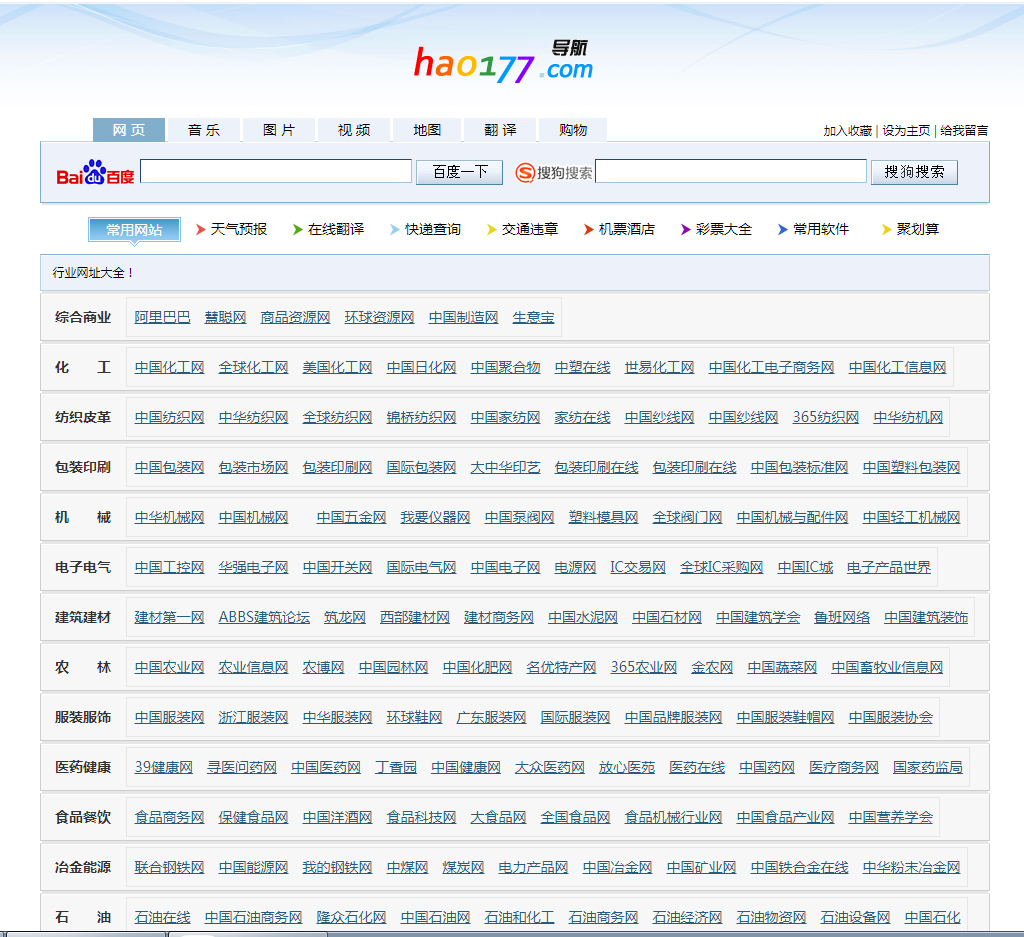
Task: Open 在线翻译 link
Action: pos(336,229)
